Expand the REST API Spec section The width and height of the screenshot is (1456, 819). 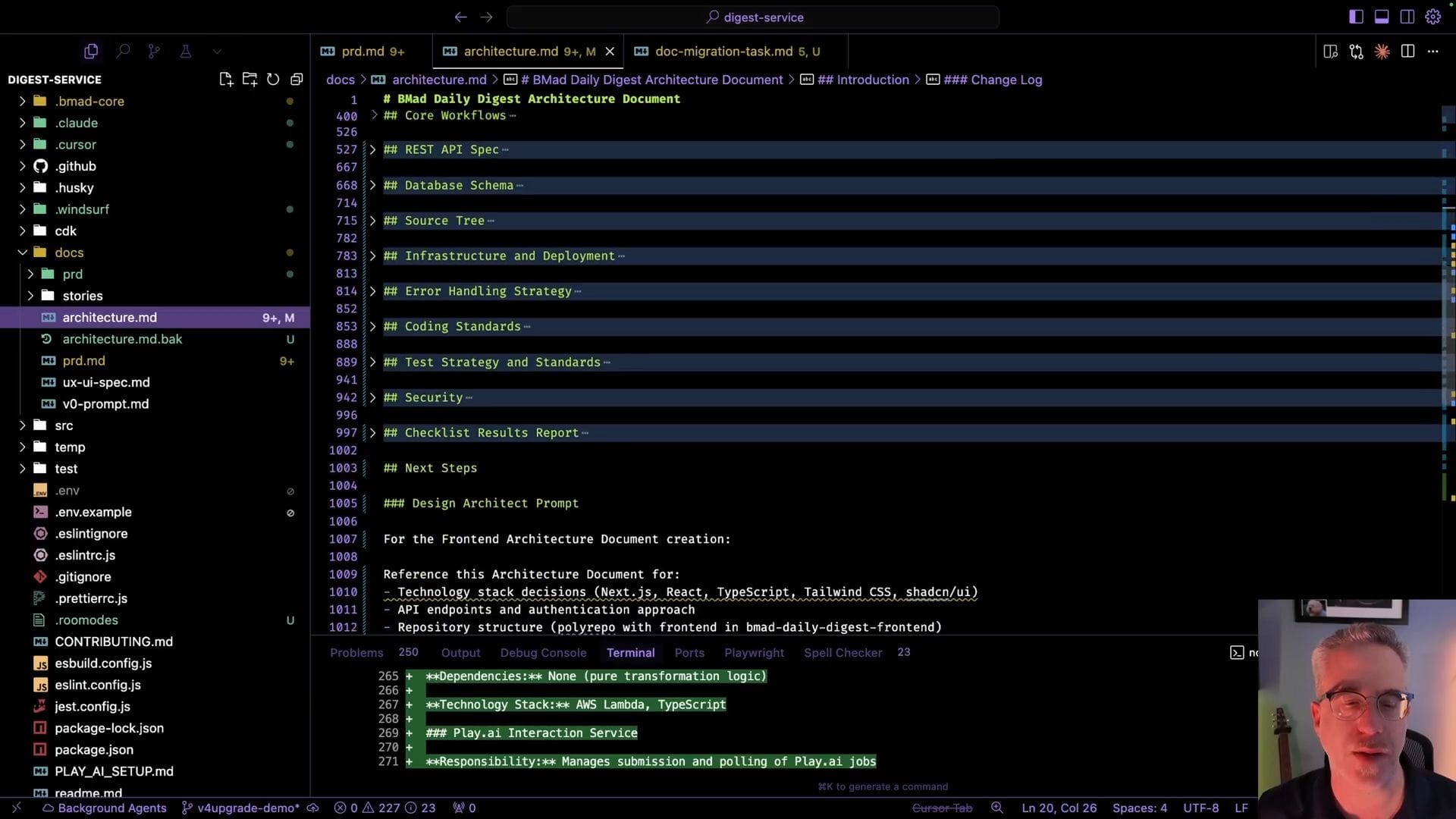pyautogui.click(x=372, y=149)
